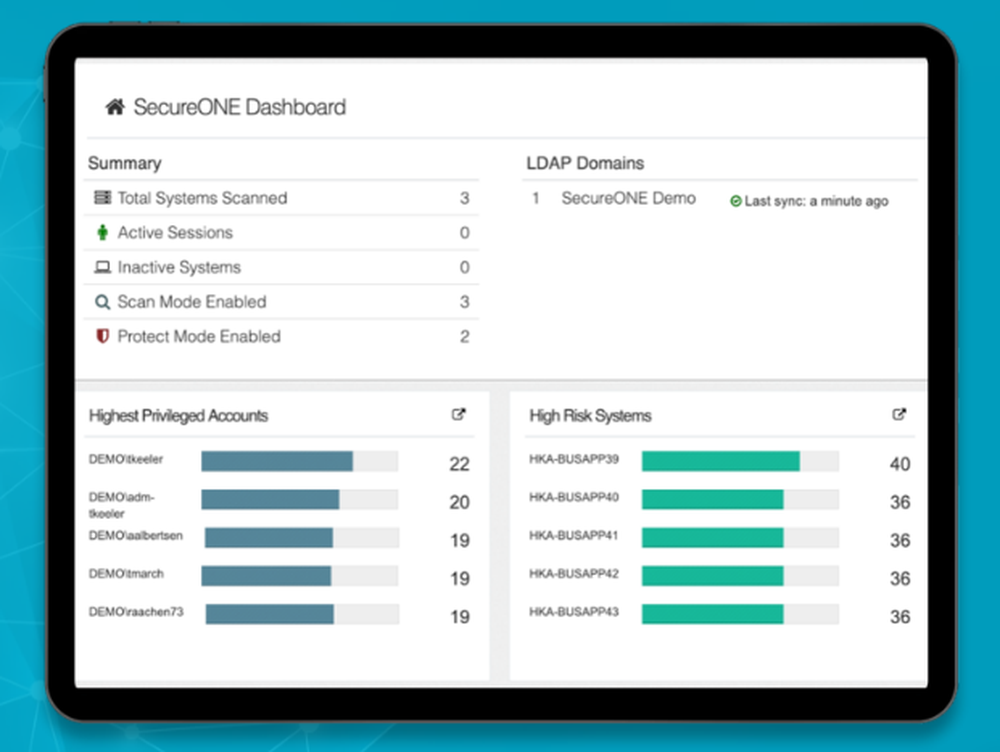Click the SecureONE Dashboard title
Viewport: 1000px width, 752px height.
coord(240,107)
